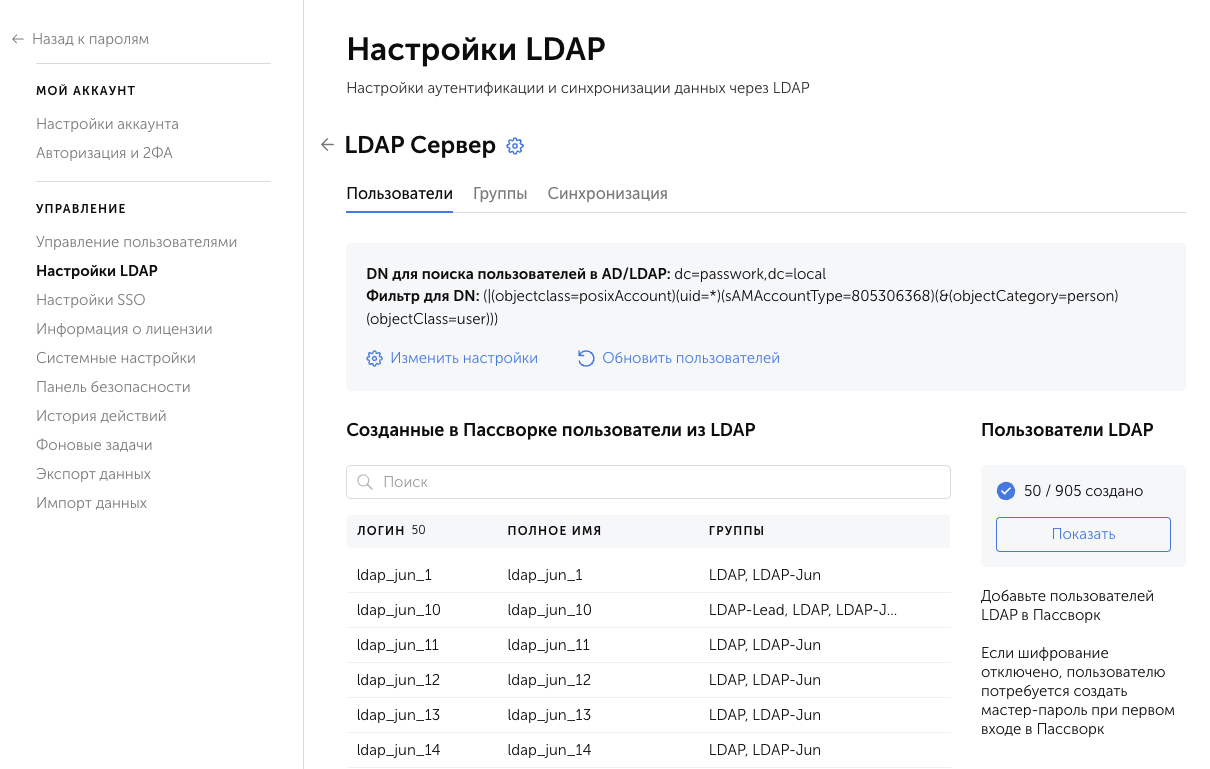Click the ЛОГИН column header
1210x769 pixels.
381,531
